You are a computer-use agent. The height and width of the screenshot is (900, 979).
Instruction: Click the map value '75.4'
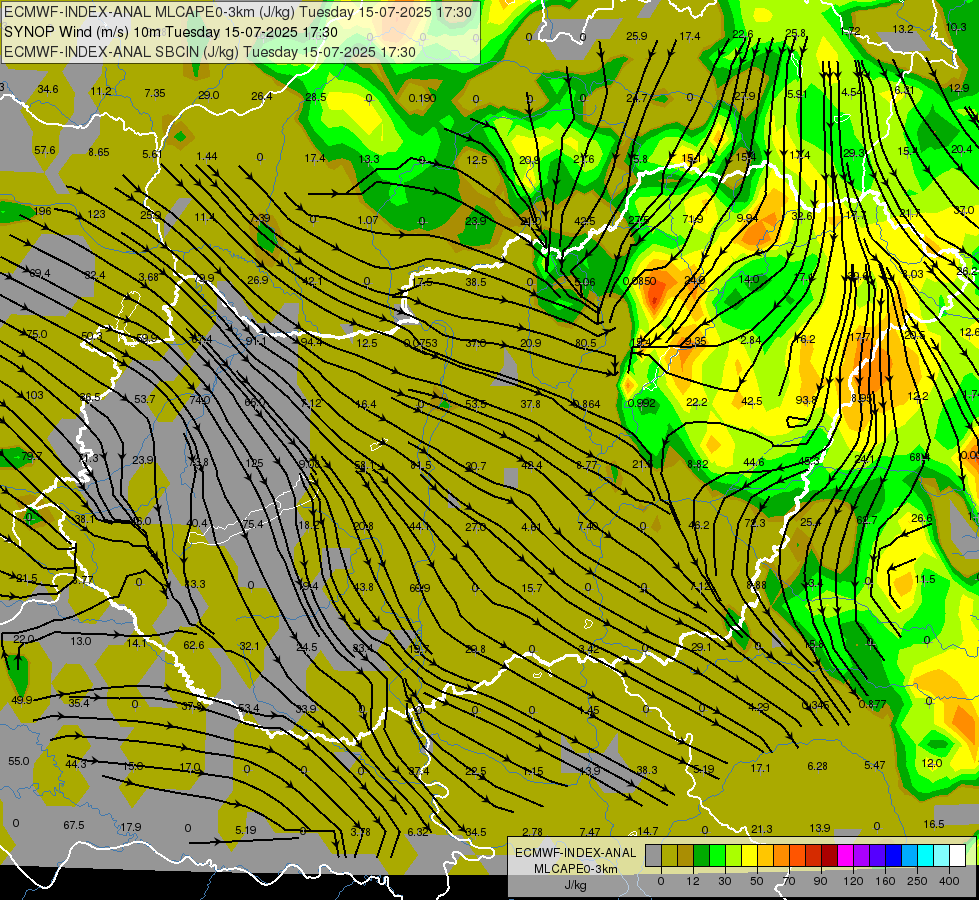coord(253,524)
